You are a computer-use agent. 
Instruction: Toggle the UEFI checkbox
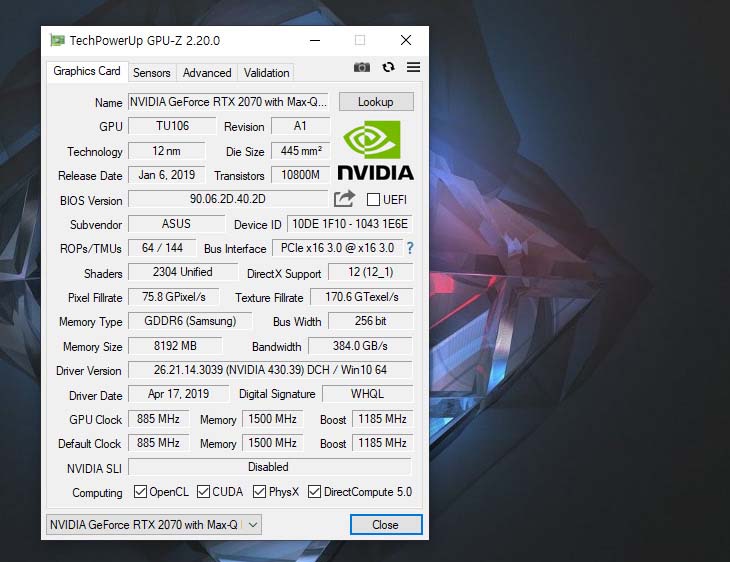[373, 200]
